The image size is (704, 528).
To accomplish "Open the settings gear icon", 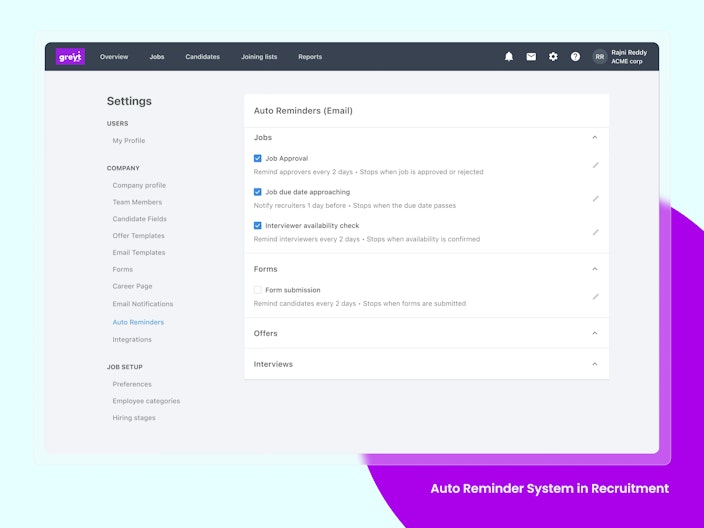I will coord(553,57).
